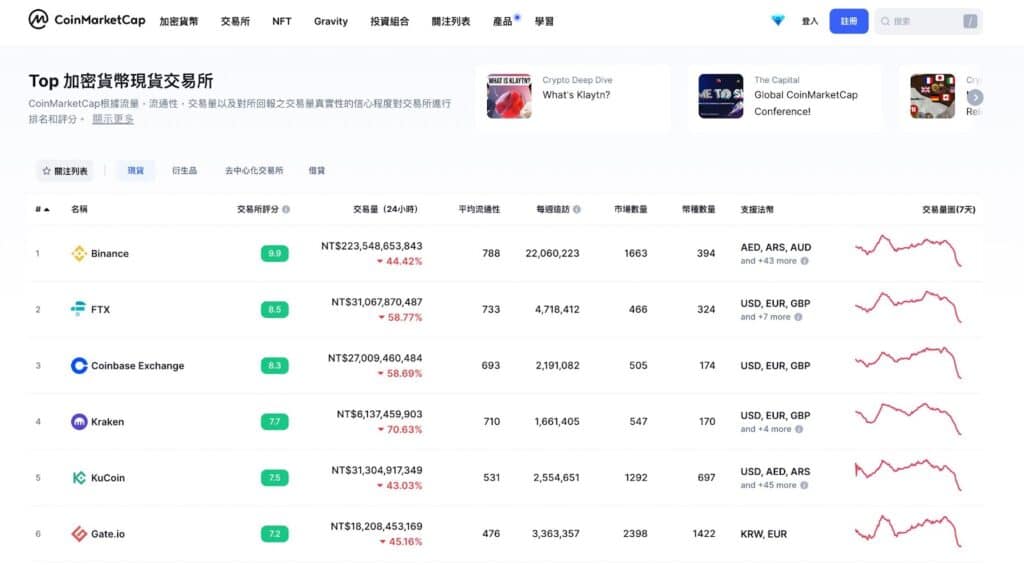Click info icon next to KuCoin +45 more

[805, 485]
